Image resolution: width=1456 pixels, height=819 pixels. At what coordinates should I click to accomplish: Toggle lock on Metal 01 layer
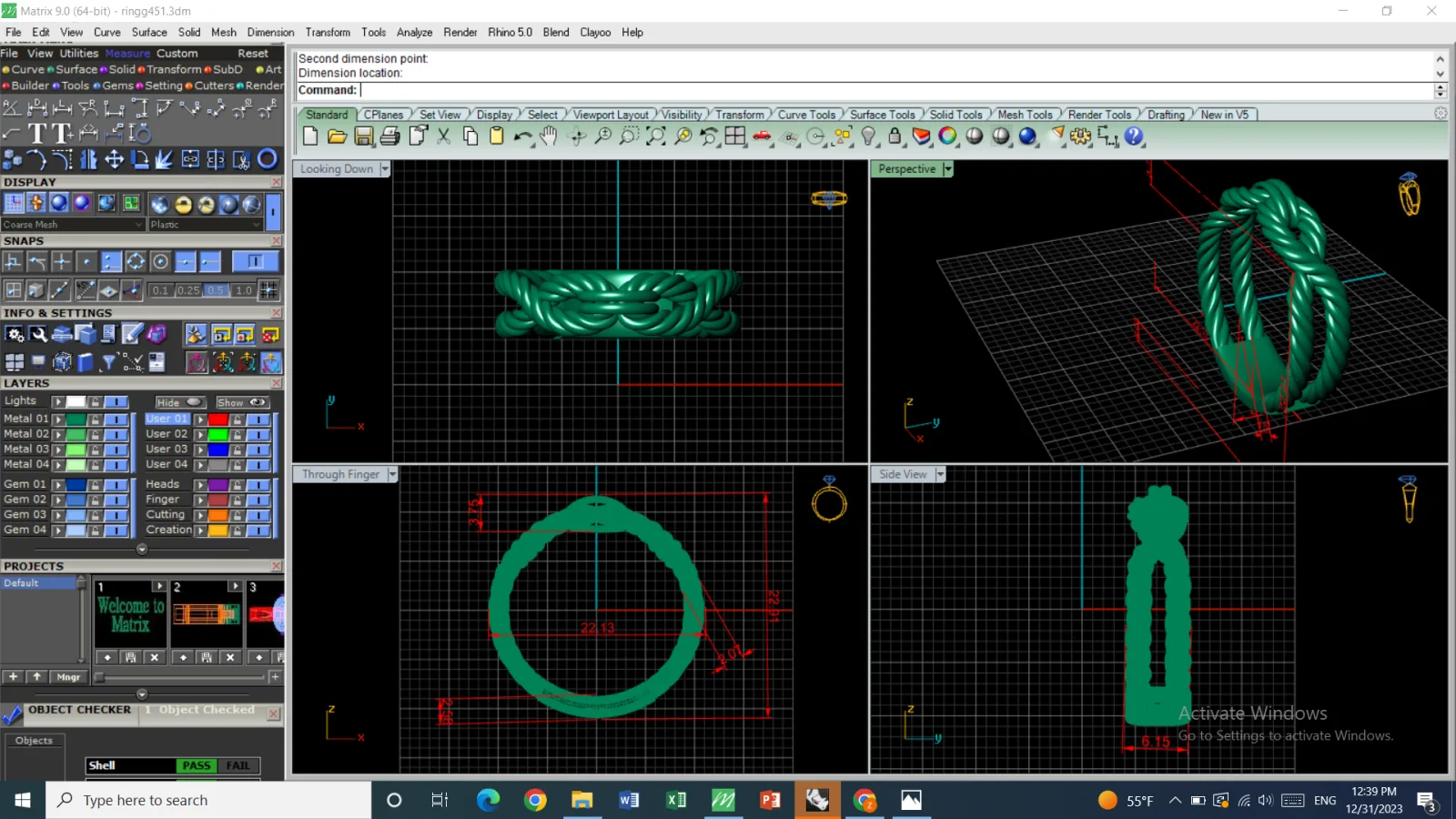95,420
